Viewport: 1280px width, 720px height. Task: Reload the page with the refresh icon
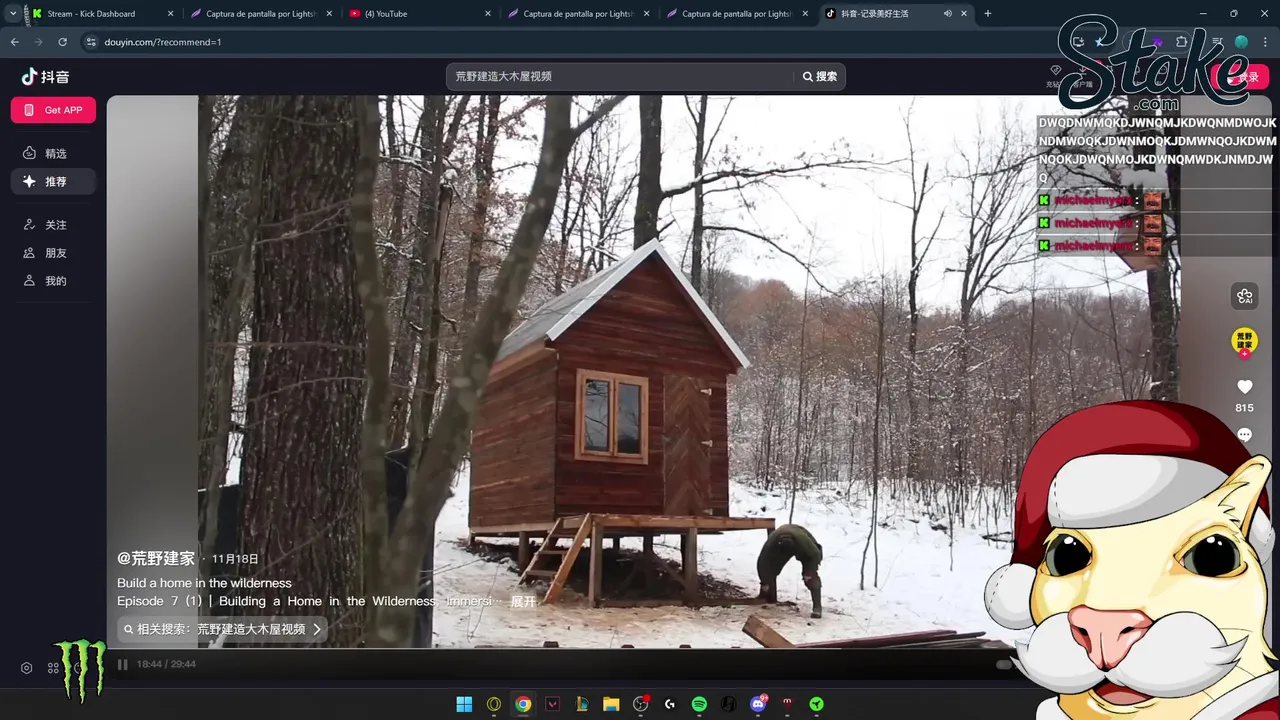pyautogui.click(x=63, y=42)
